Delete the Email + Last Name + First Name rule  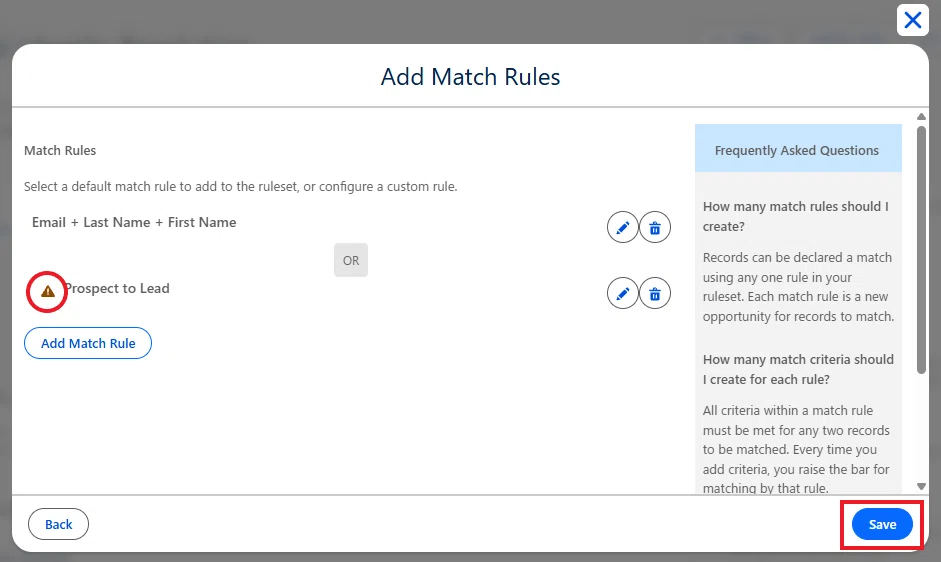click(655, 228)
